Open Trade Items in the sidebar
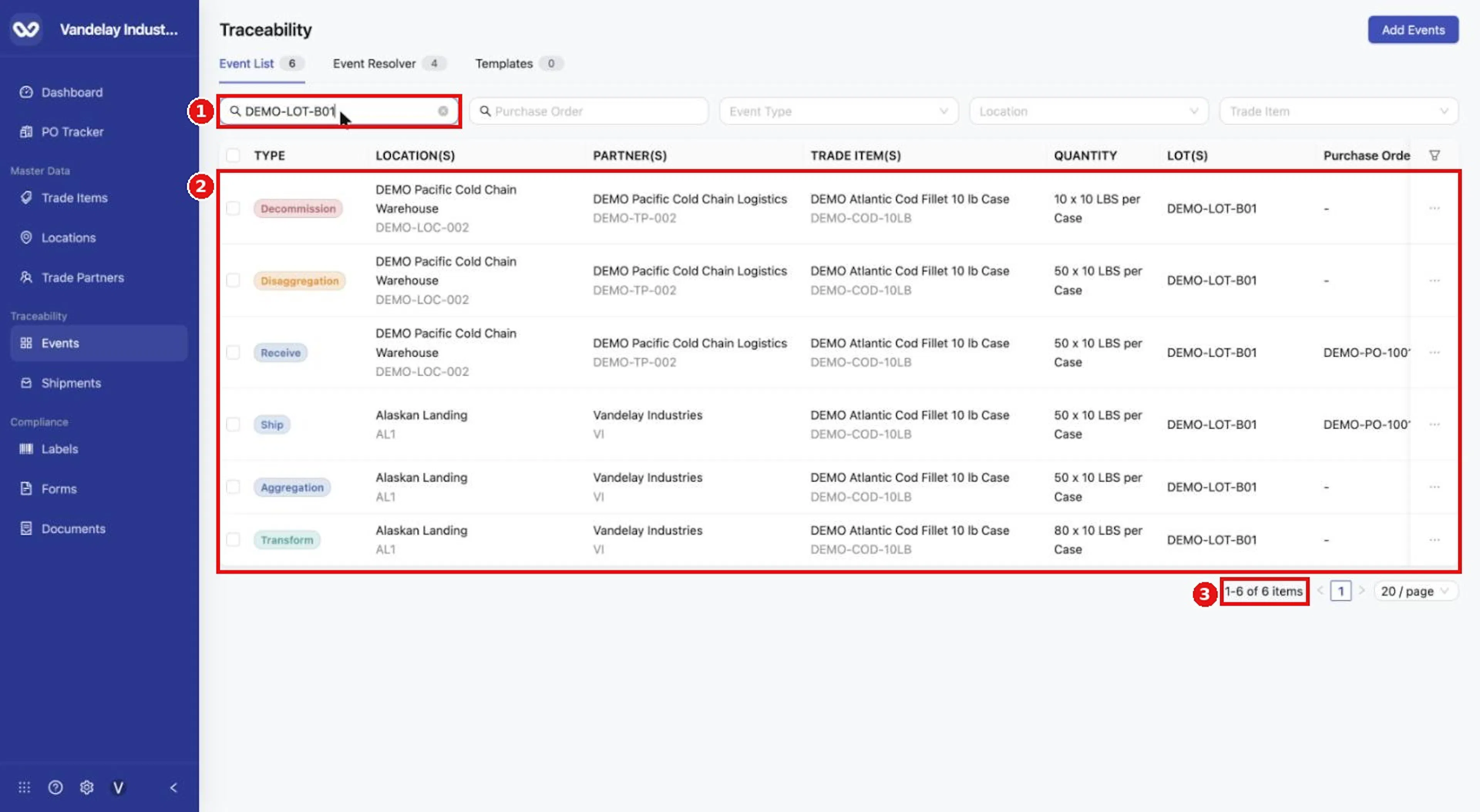 pos(99,198)
